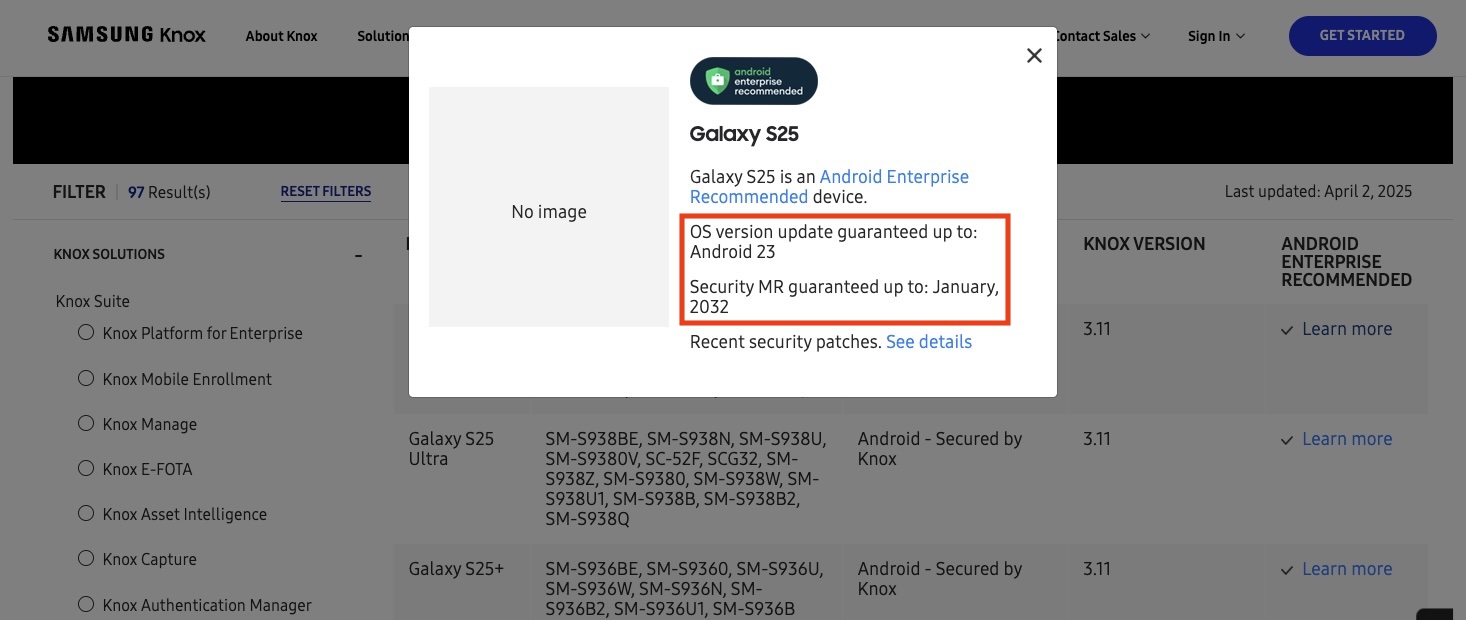The image size is (1466, 620).
Task: Select Knox Platform for Enterprise radio button
Action: (86, 333)
